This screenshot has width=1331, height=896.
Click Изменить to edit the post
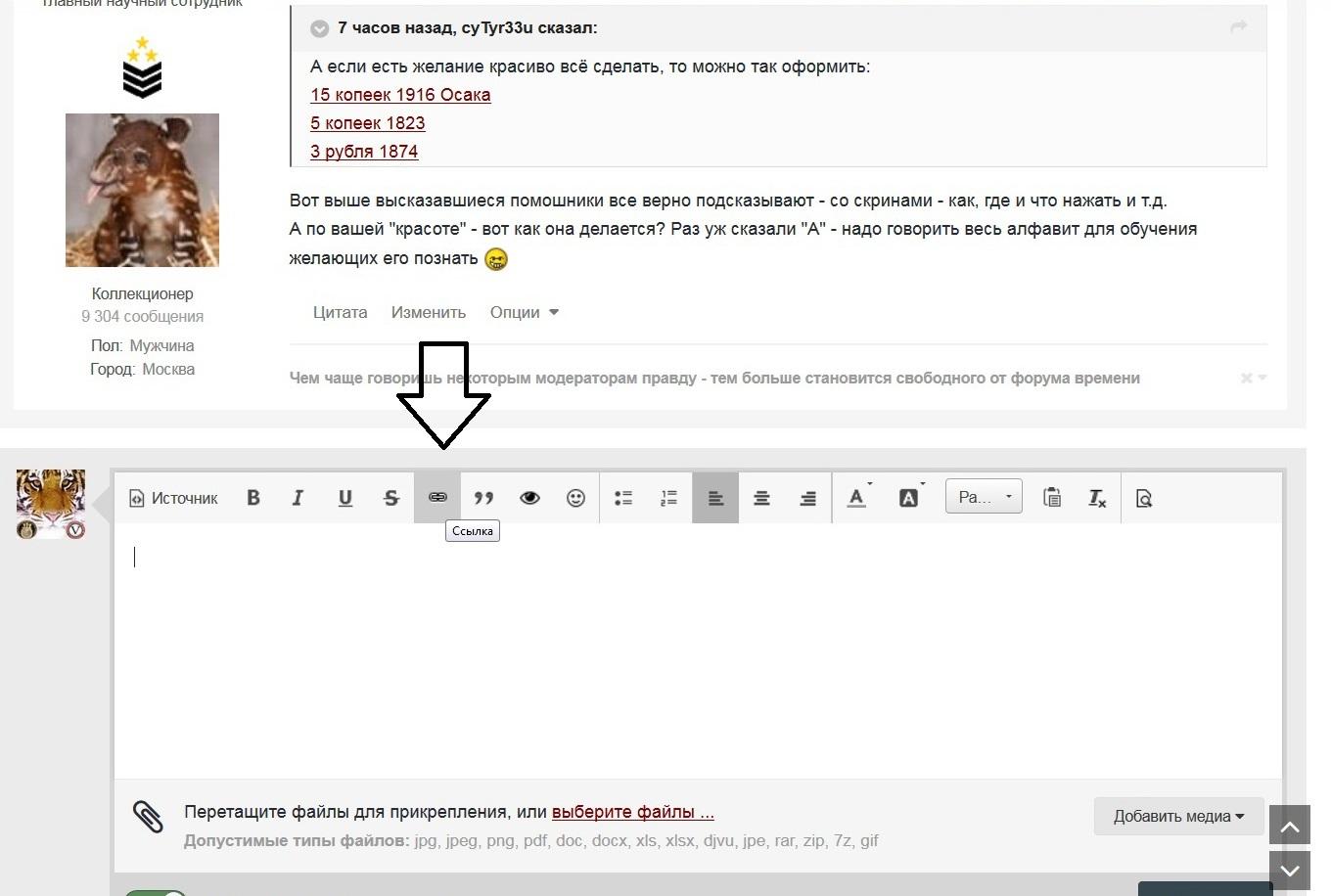coord(428,313)
